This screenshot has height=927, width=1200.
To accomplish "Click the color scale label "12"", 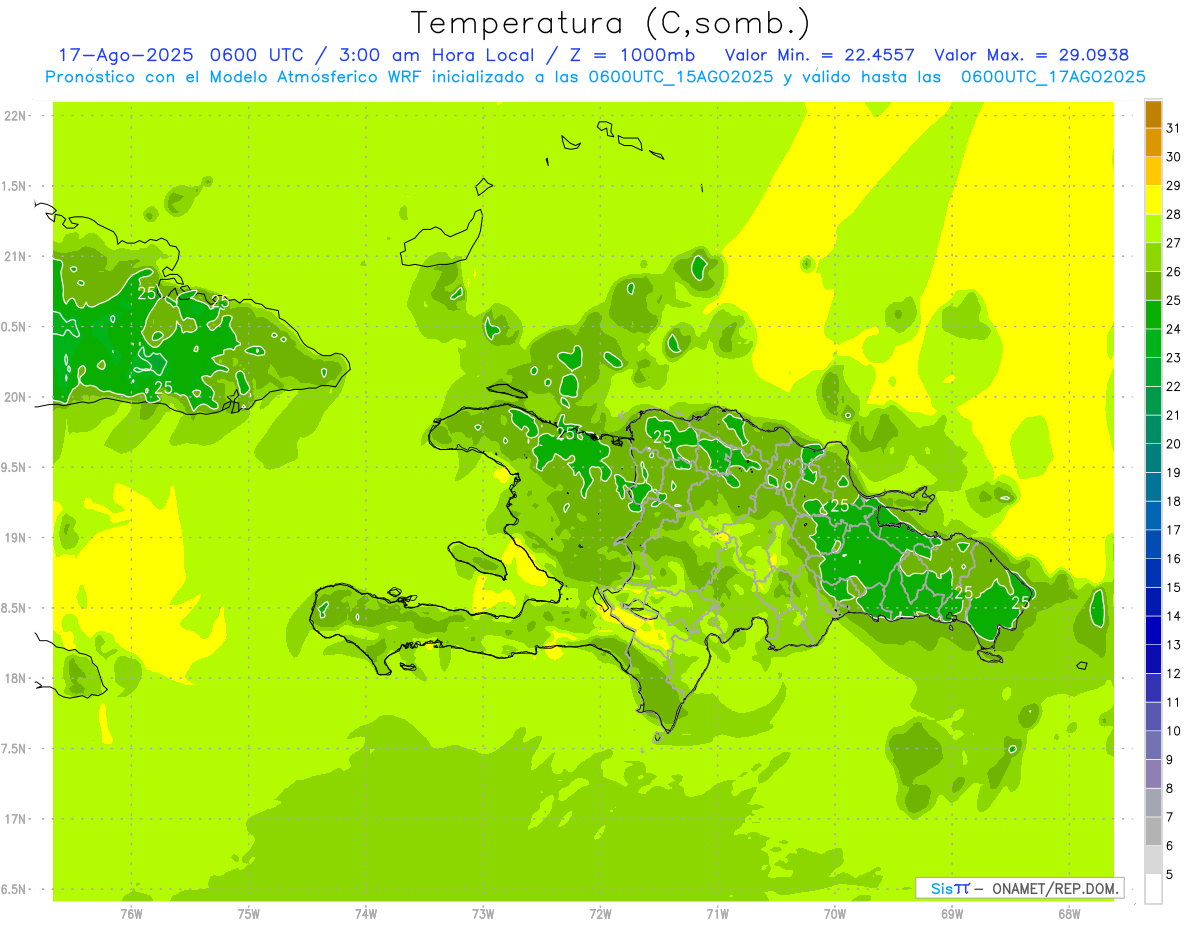I will (1173, 674).
